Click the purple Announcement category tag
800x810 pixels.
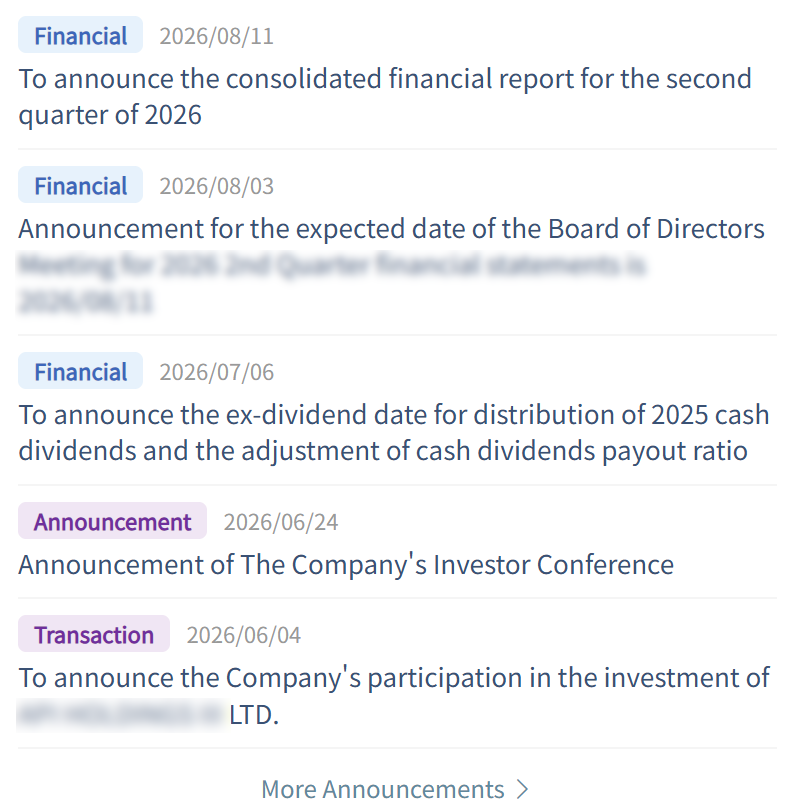pos(113,521)
